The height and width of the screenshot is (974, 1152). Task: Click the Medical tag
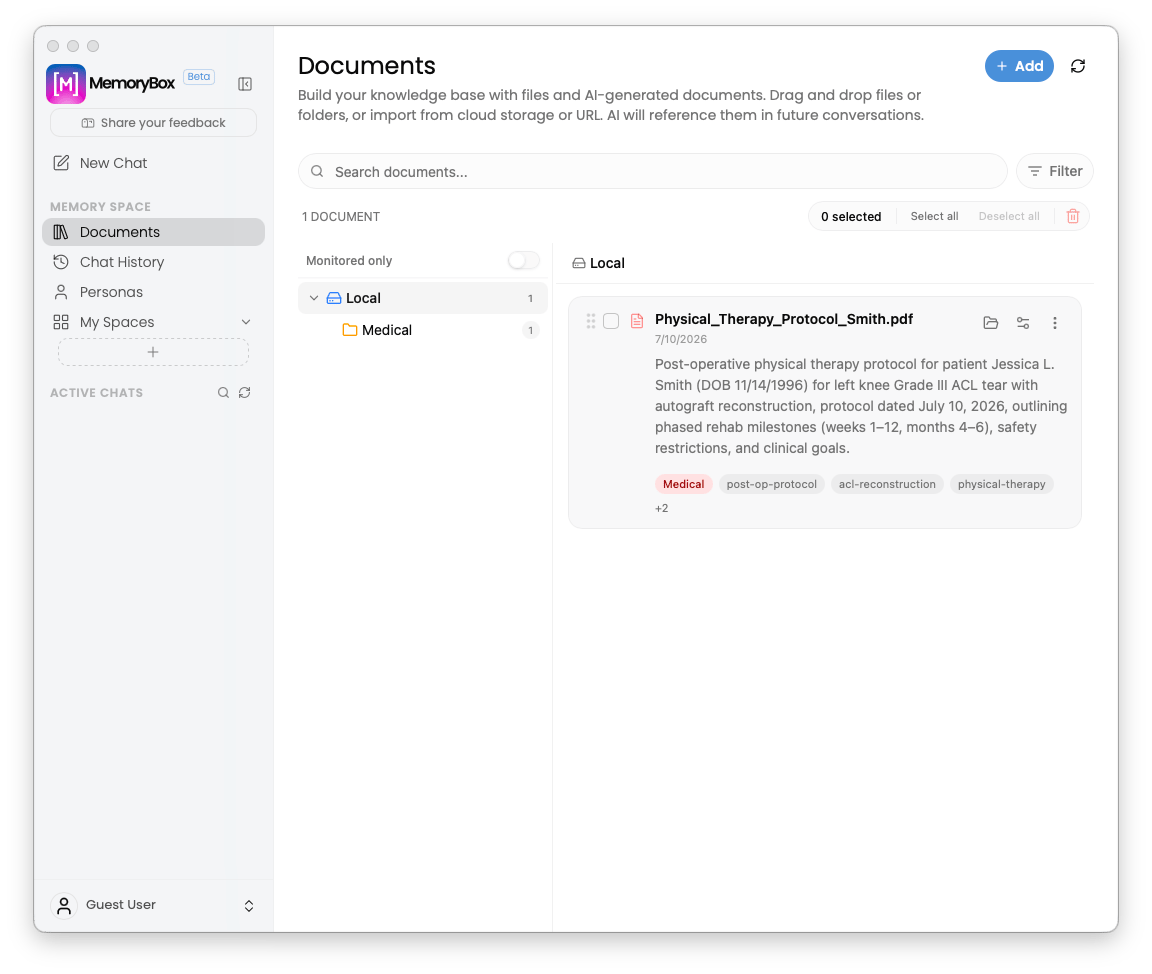pyautogui.click(x=683, y=484)
